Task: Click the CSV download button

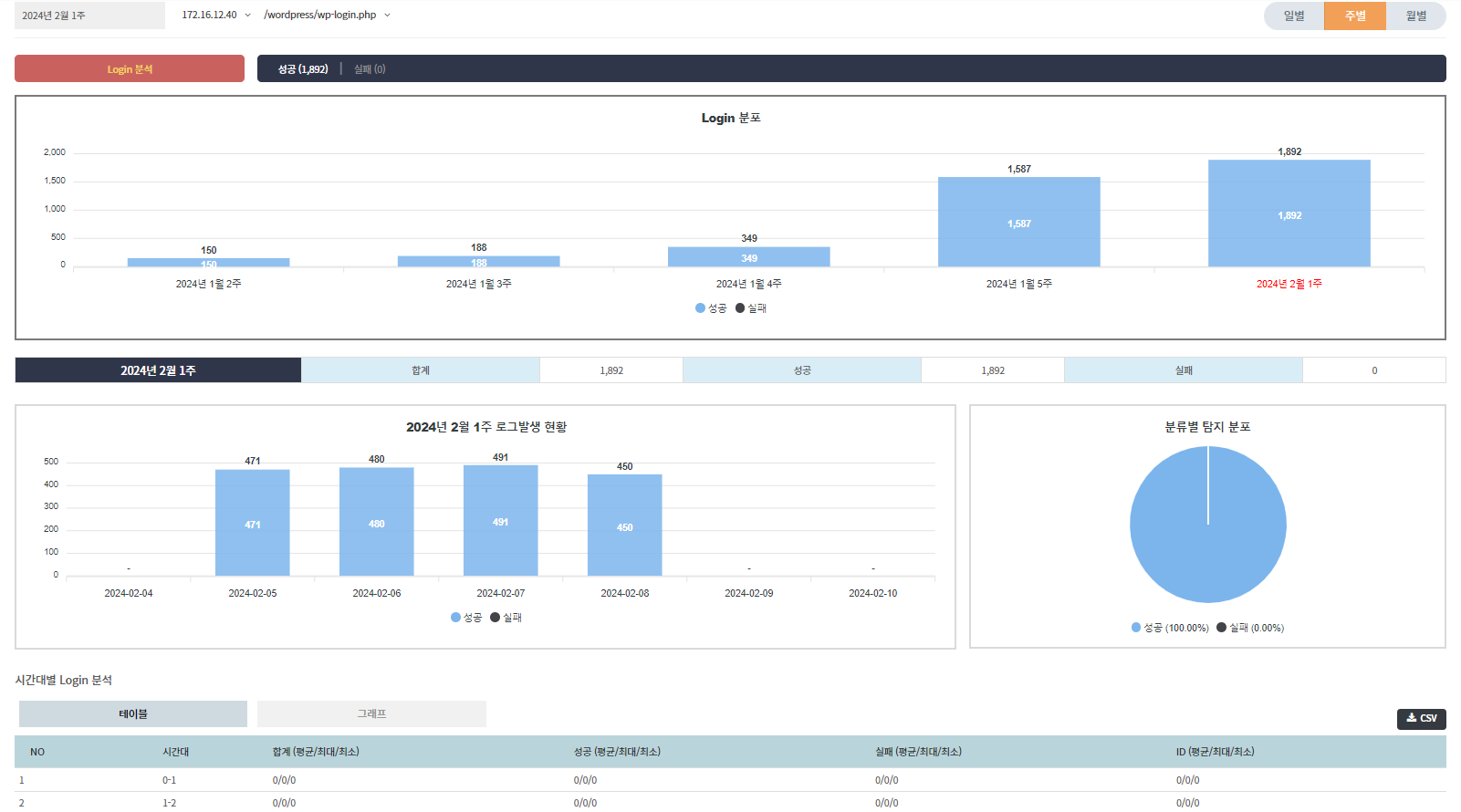Action: click(1421, 719)
